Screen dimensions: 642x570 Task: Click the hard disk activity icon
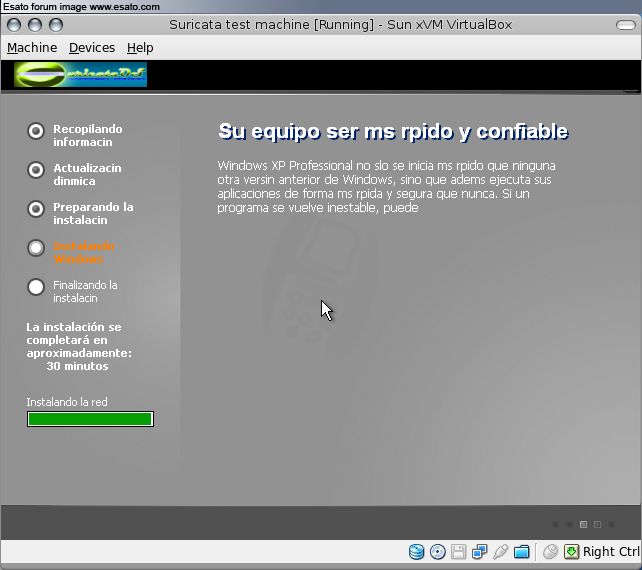[x=416, y=552]
